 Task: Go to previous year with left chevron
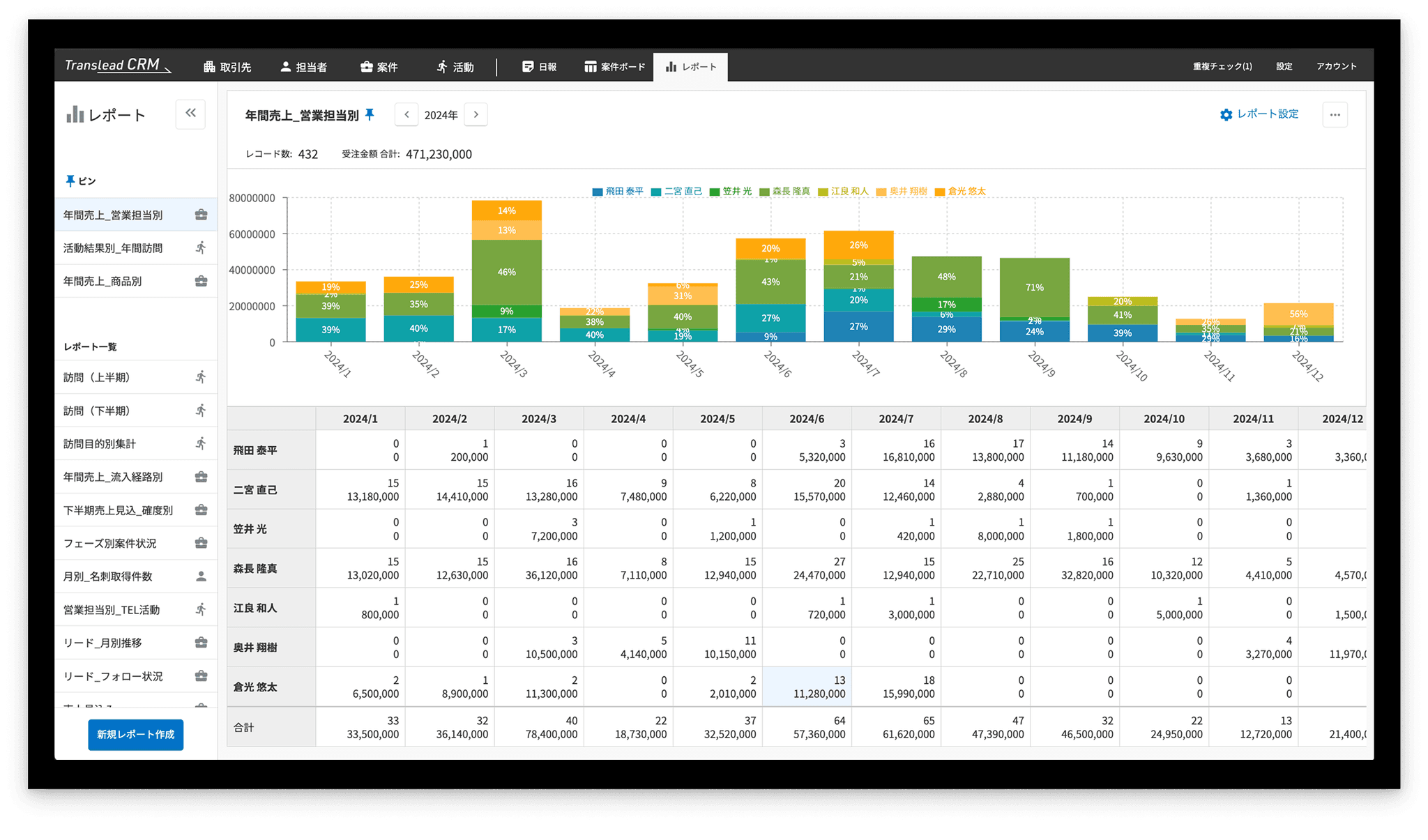pos(407,114)
